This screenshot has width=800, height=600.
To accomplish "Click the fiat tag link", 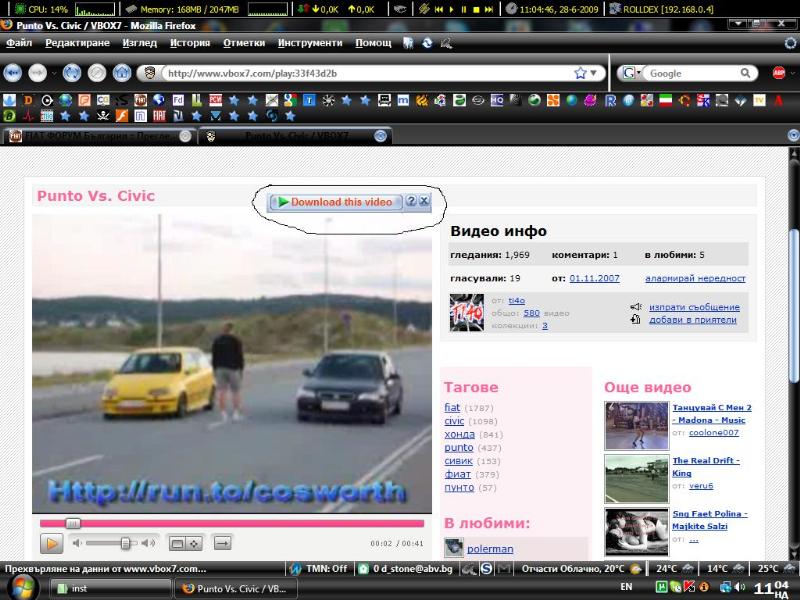I will 452,408.
